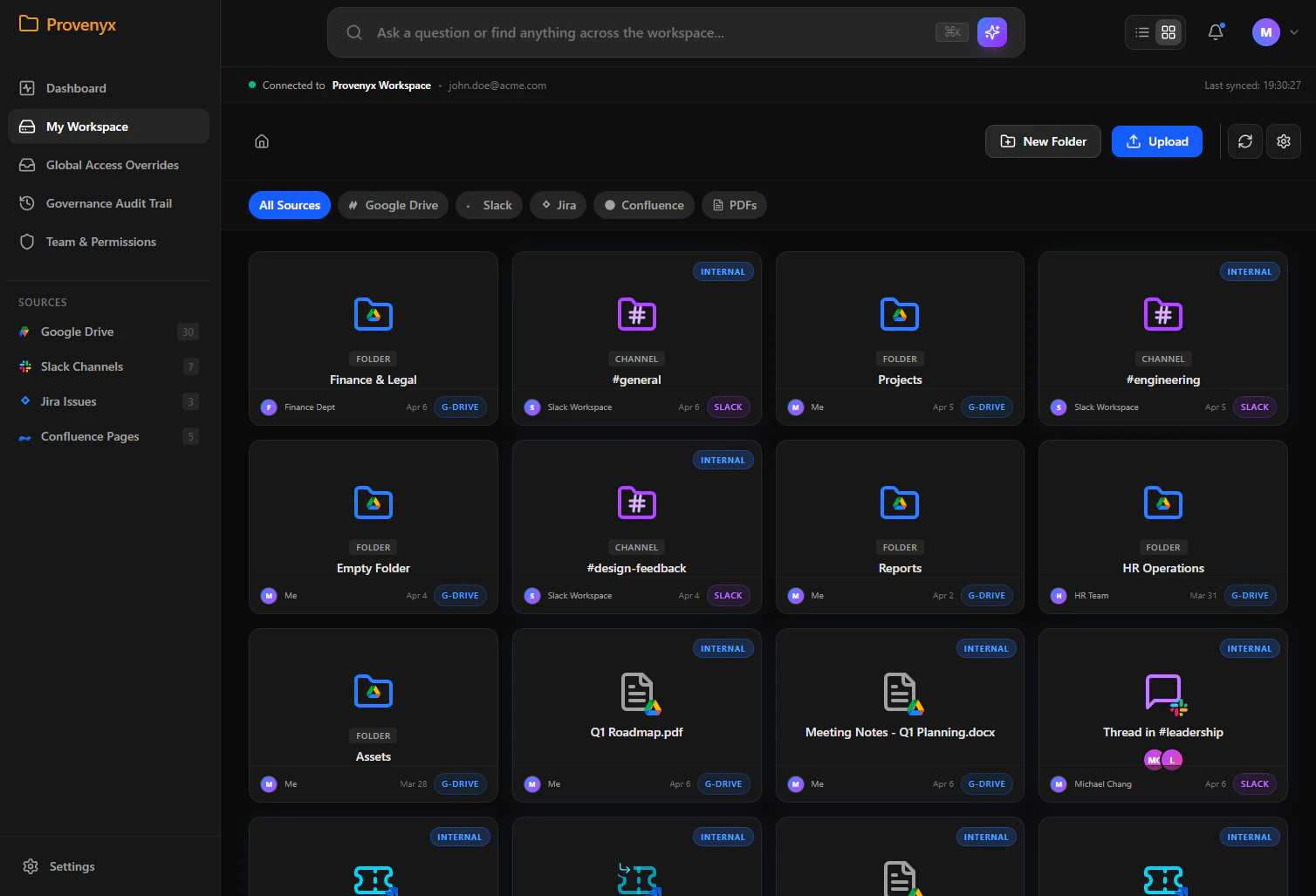Select Google Drive under Sources
Screen dimensions: 1316x896
pyautogui.click(x=108, y=332)
